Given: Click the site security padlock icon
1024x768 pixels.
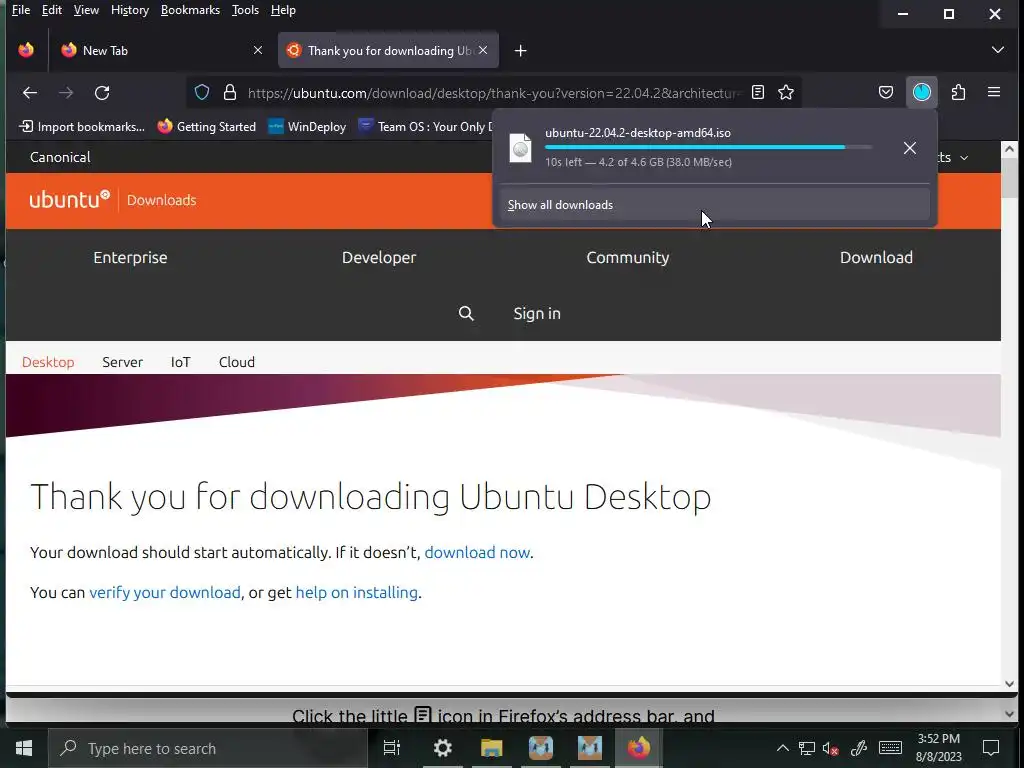Looking at the screenshot, I should point(230,93).
